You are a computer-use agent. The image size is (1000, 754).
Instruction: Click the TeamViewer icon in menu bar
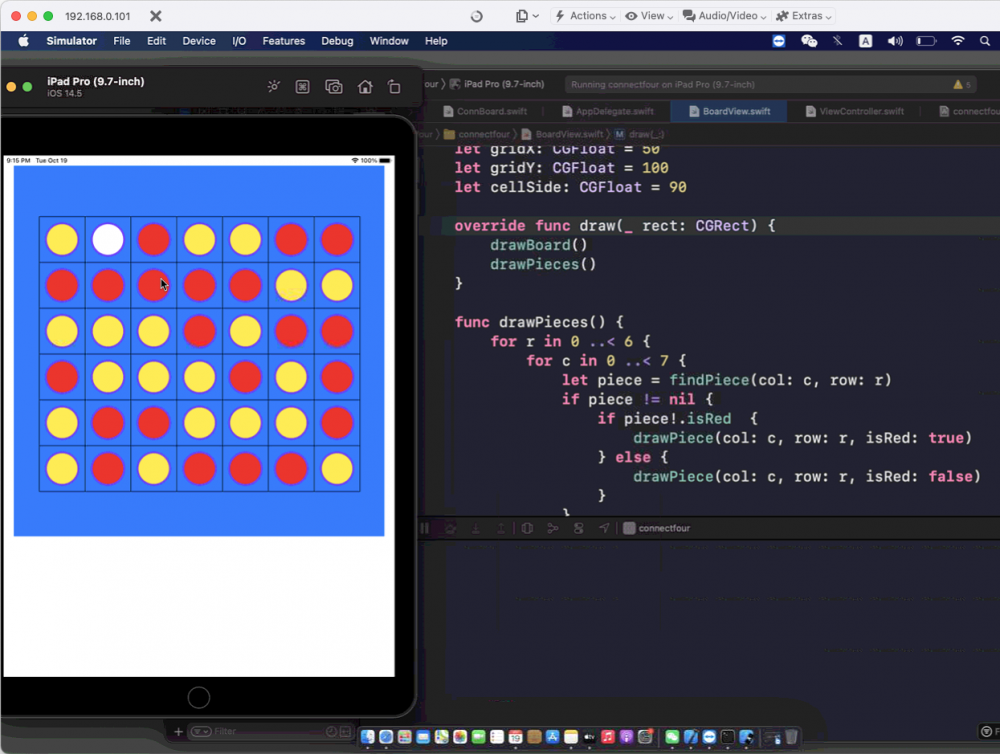(779, 41)
